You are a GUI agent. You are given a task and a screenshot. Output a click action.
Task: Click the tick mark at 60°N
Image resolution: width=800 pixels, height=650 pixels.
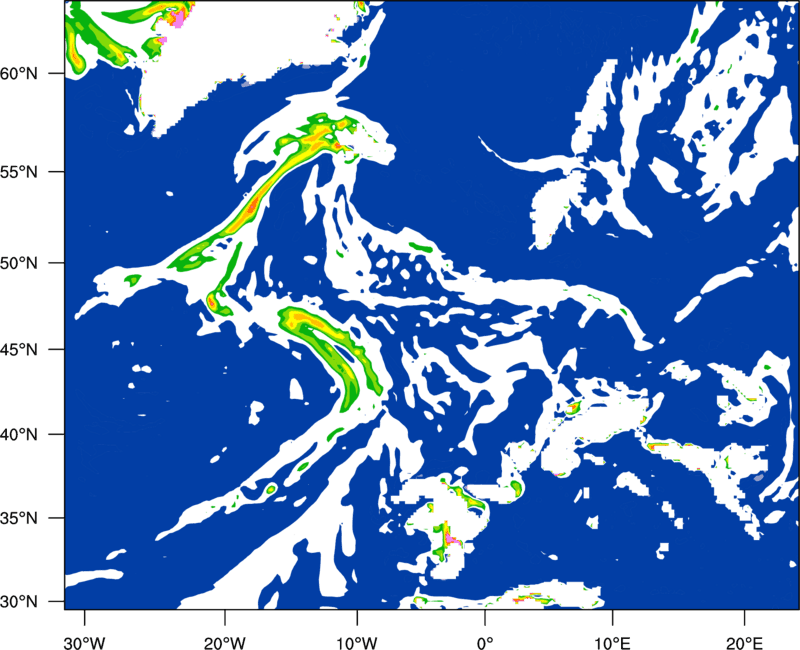tap(57, 73)
